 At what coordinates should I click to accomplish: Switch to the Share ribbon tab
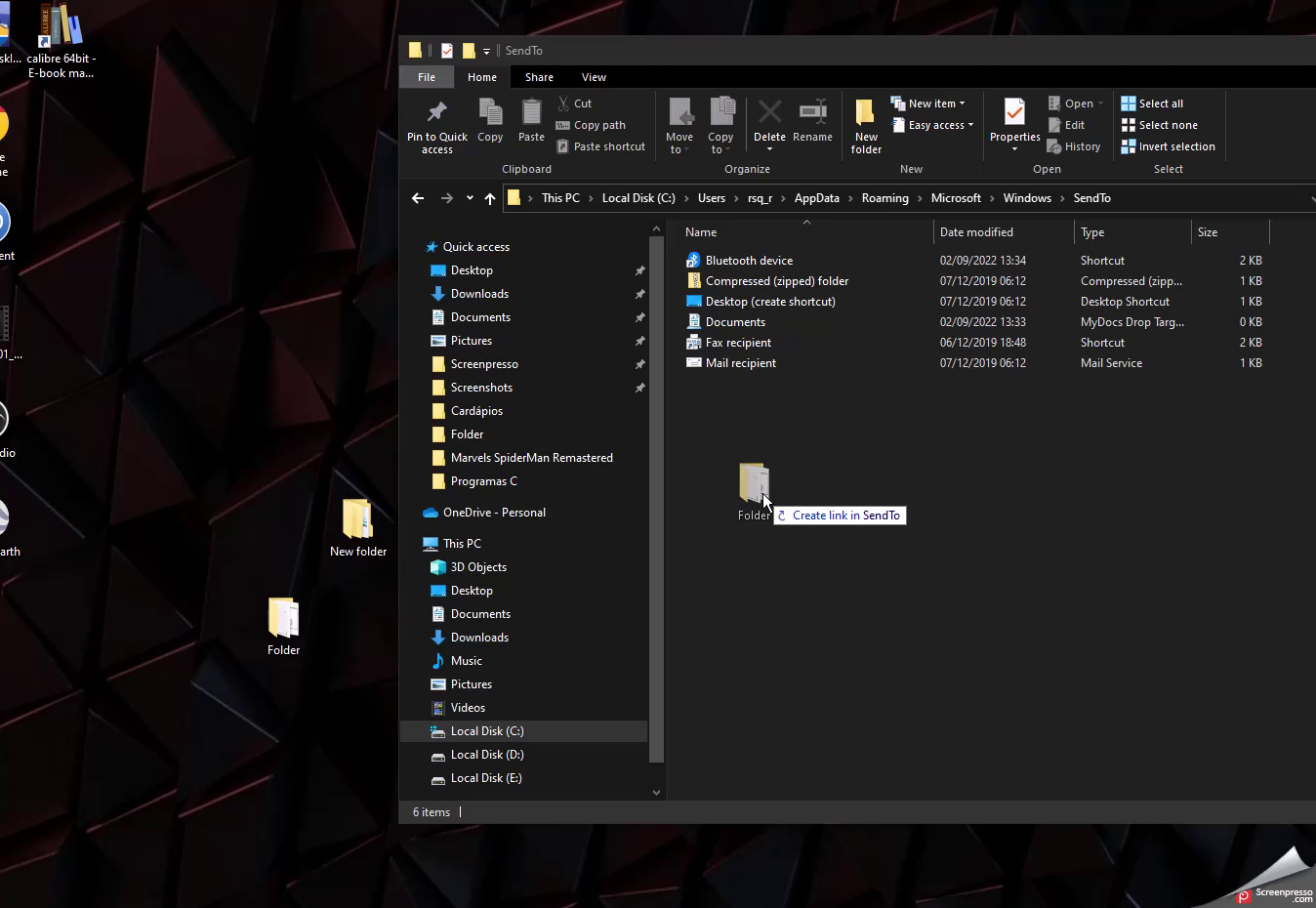539,77
